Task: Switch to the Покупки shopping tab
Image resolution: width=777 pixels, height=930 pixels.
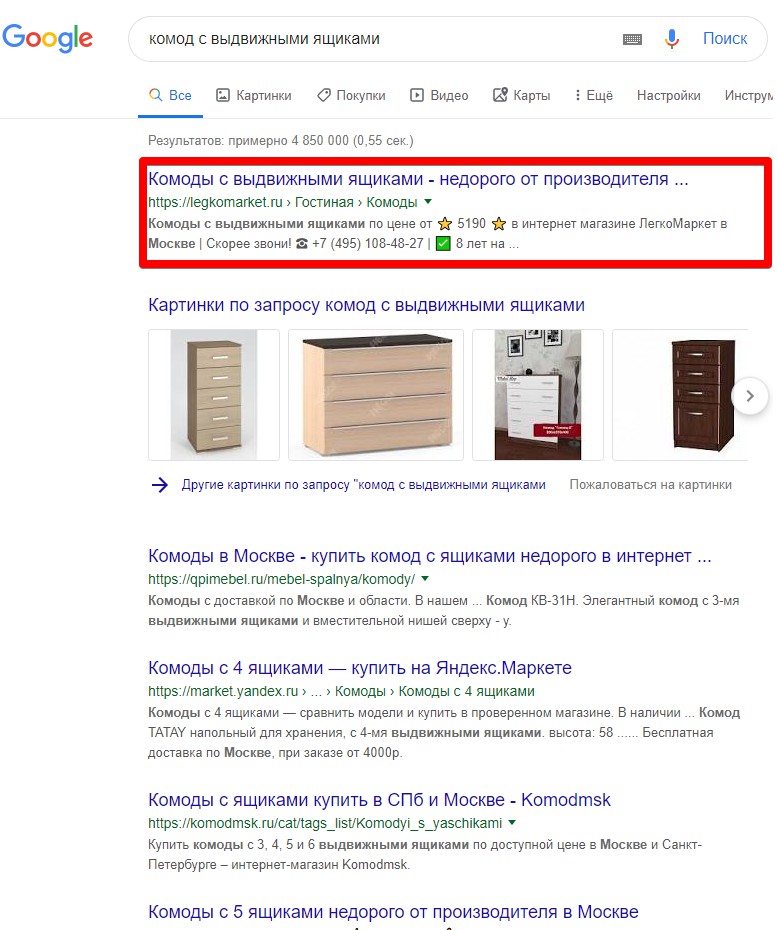Action: pyautogui.click(x=351, y=95)
